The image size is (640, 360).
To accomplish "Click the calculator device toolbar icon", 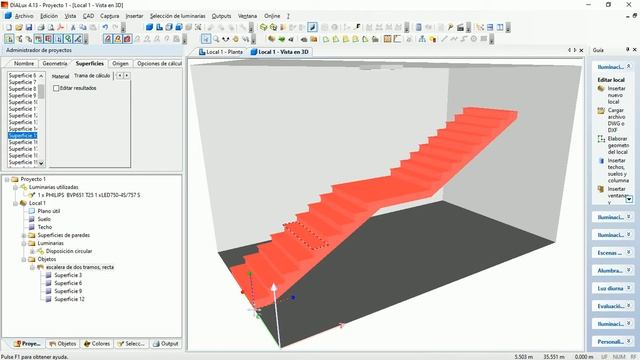I will 418,27.
